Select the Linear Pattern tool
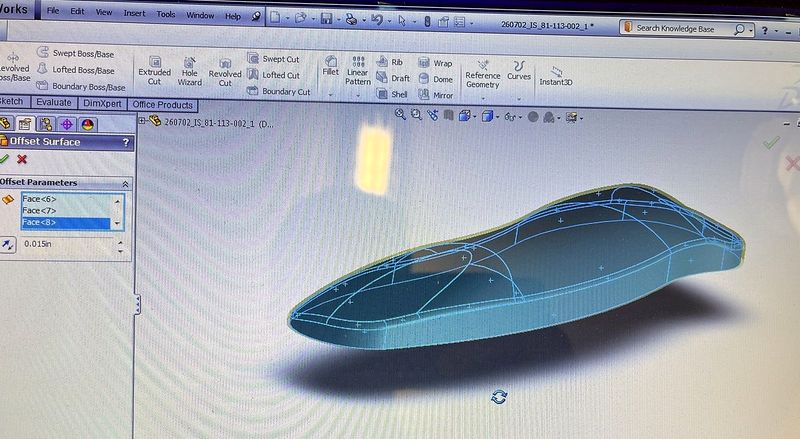800x439 pixels. 358,70
